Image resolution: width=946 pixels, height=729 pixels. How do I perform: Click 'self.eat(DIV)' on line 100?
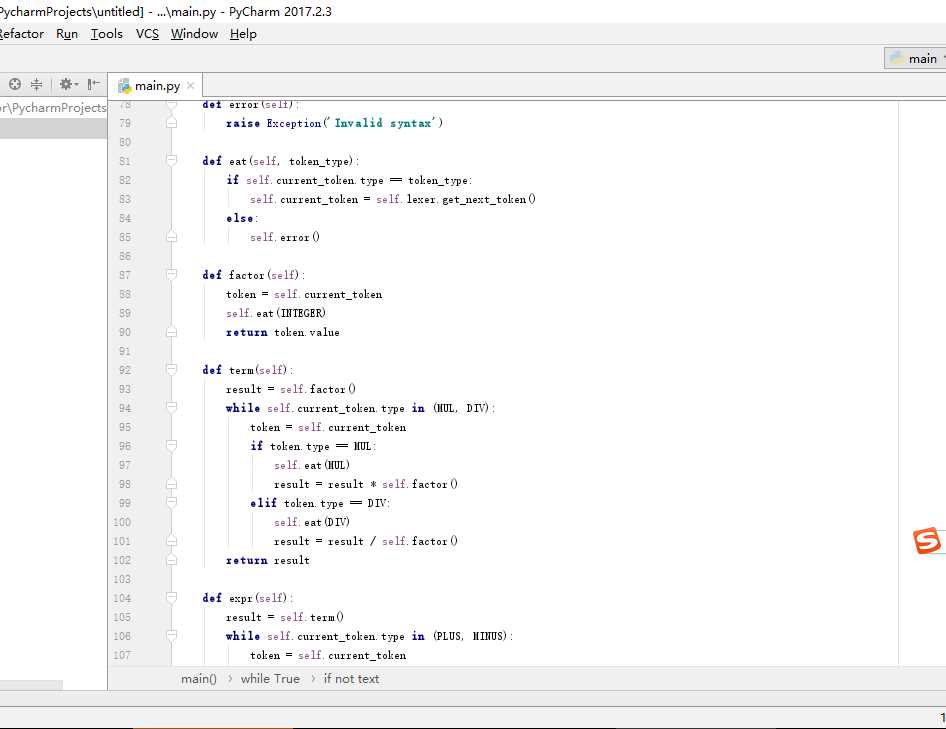point(312,523)
